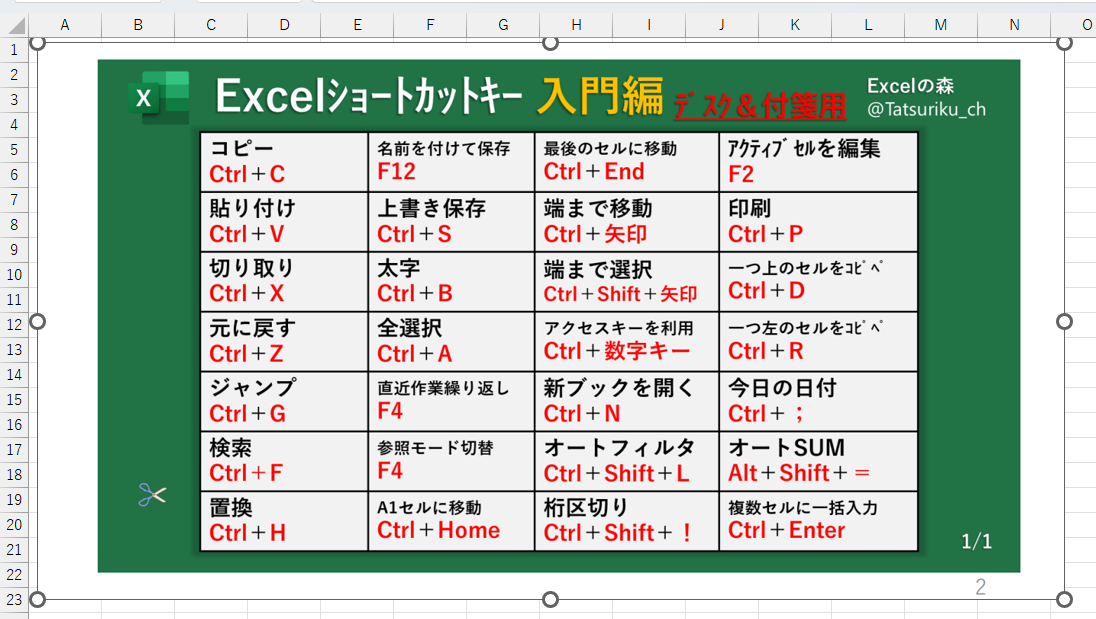Select row 5 header
Viewport: 1096px width, 619px height.
[x=14, y=150]
